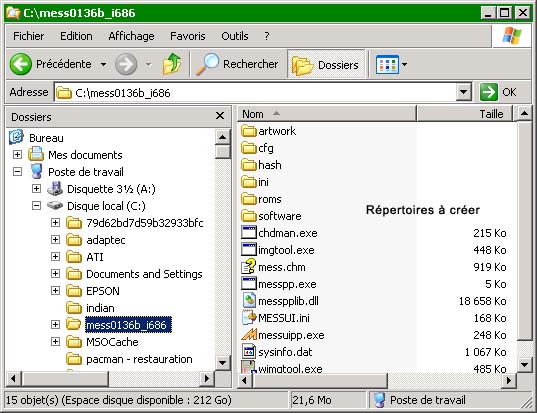Open the Edition menu

[x=76, y=36]
